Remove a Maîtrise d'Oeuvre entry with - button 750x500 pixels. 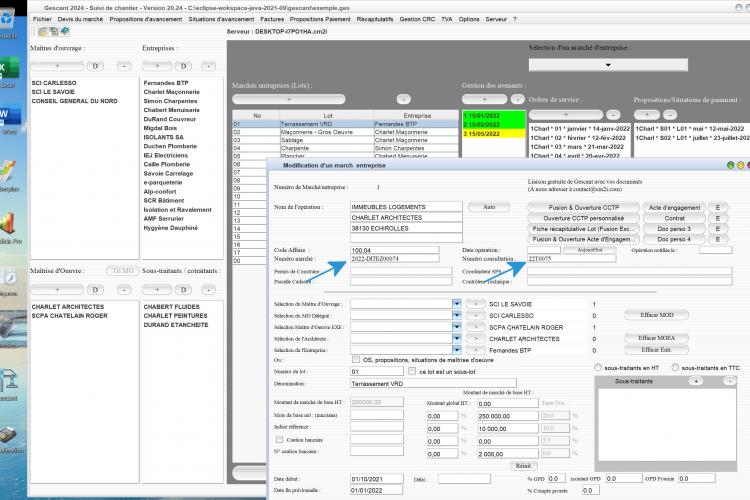pyautogui.click(x=124, y=290)
